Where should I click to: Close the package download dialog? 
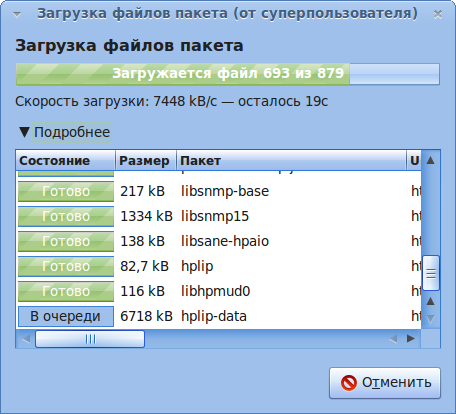[x=438, y=14]
